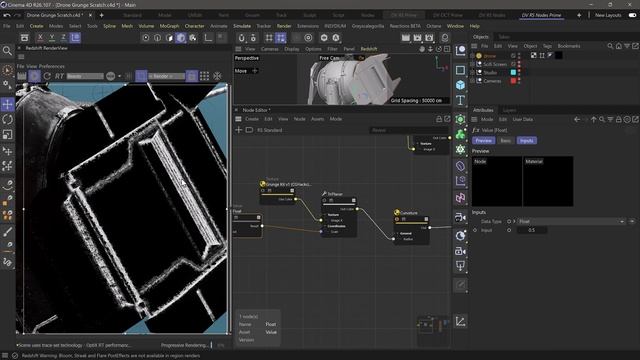
Task: Expand the Studio object row
Action: tap(472, 73)
